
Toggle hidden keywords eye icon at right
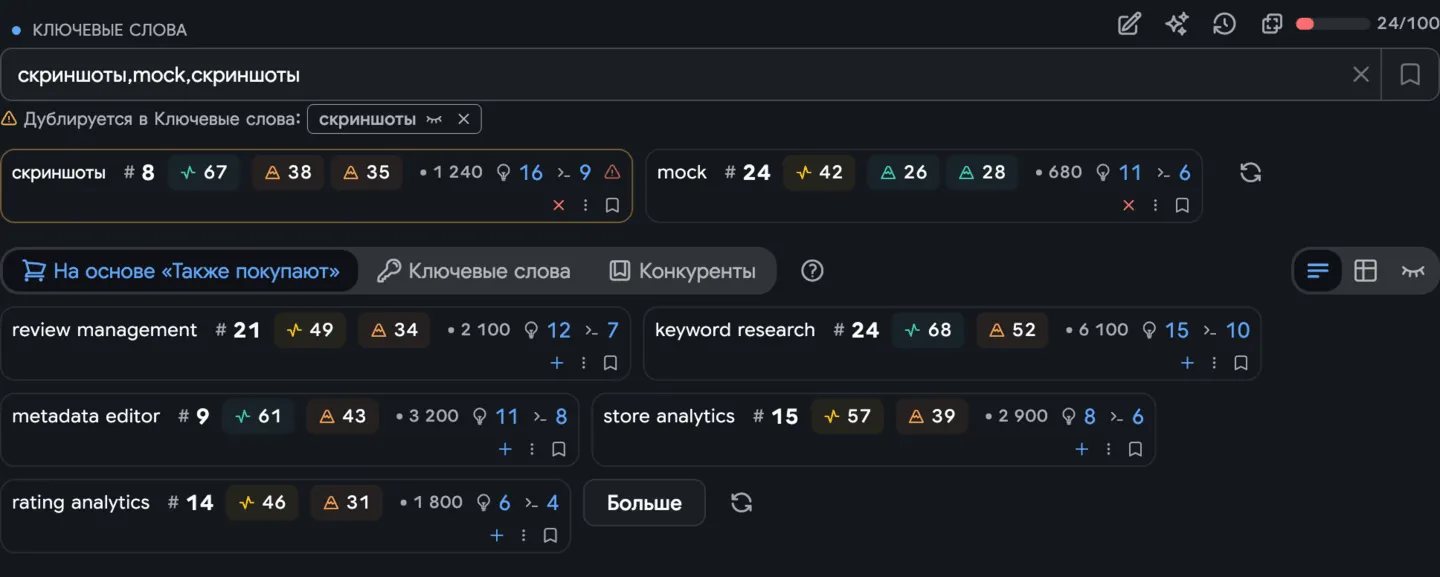tap(1413, 271)
